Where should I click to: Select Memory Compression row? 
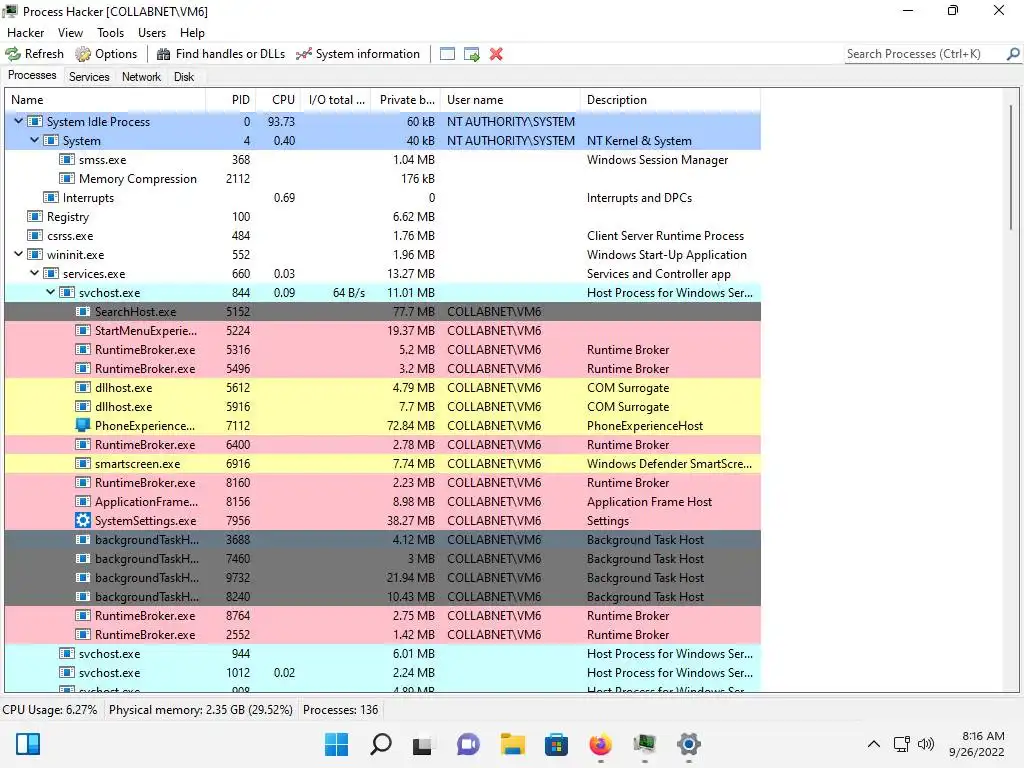pos(383,179)
